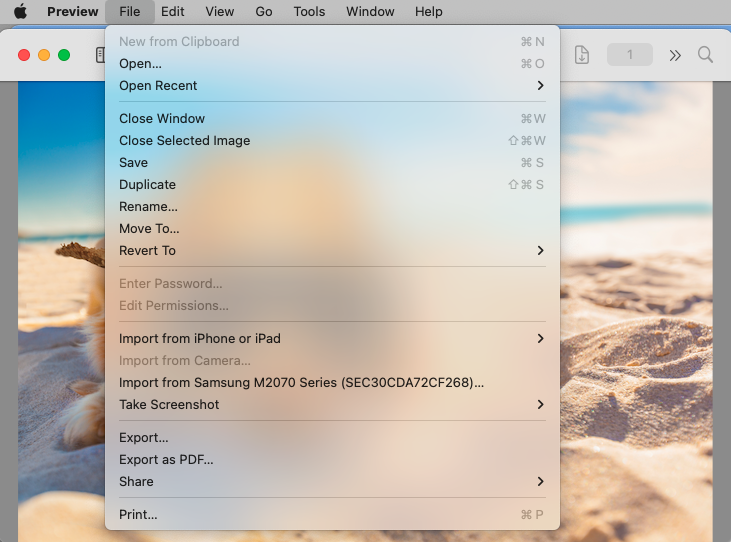Choose Duplicate from the File menu

pos(332,185)
